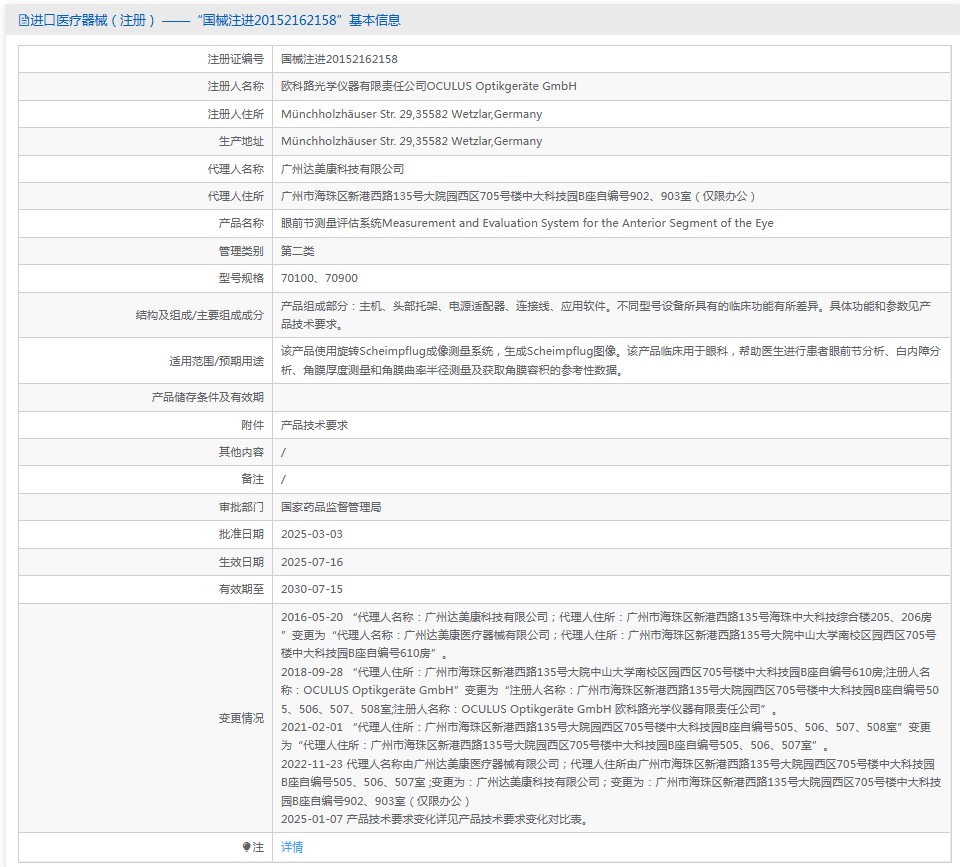Click the 产品技术要求 attachment entry
The height and width of the screenshot is (867, 960).
point(314,425)
